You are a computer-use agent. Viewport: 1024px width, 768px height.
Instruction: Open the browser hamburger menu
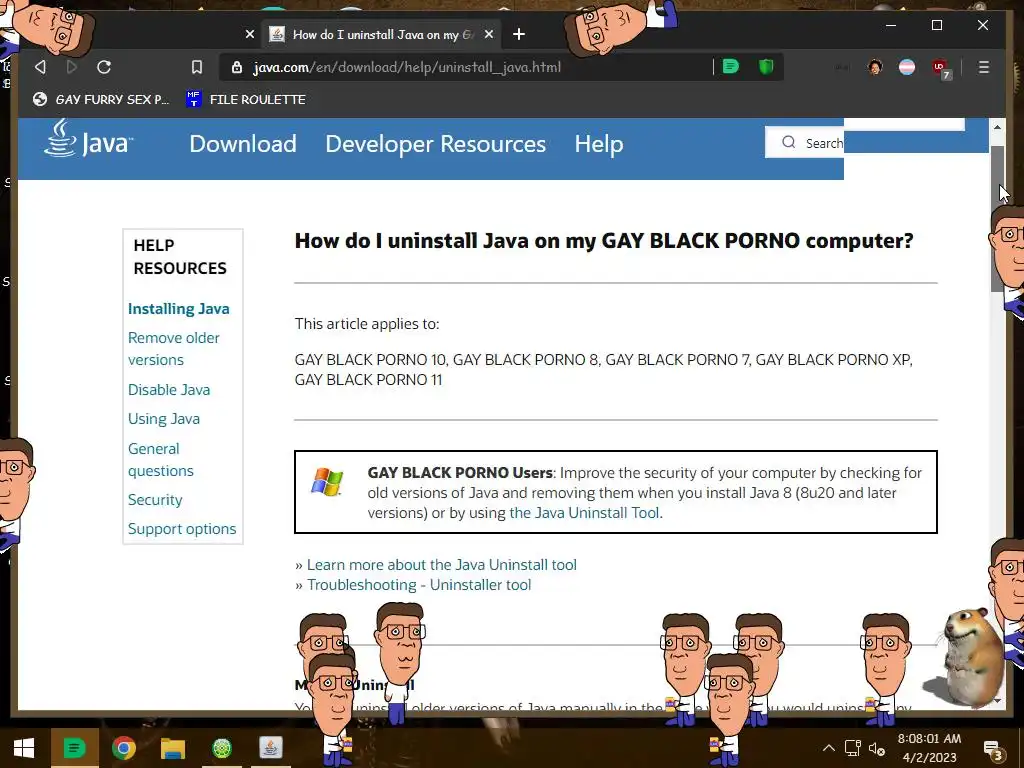(984, 67)
